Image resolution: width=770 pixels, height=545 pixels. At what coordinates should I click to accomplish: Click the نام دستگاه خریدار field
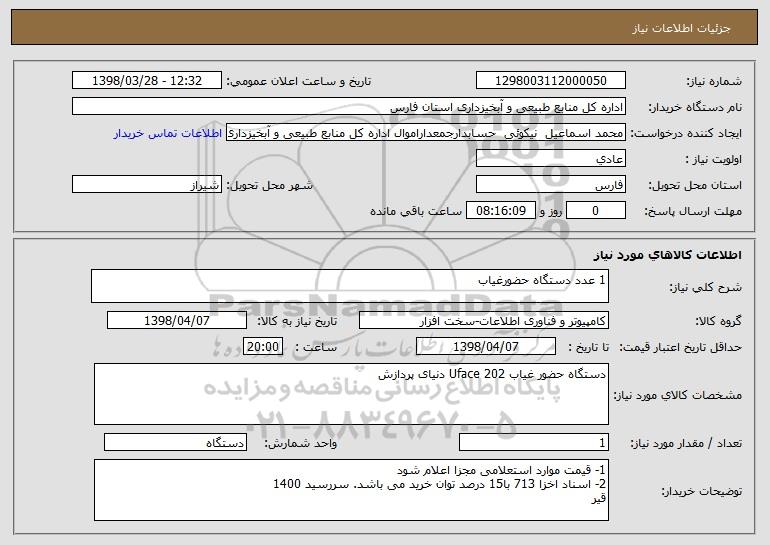click(349, 107)
